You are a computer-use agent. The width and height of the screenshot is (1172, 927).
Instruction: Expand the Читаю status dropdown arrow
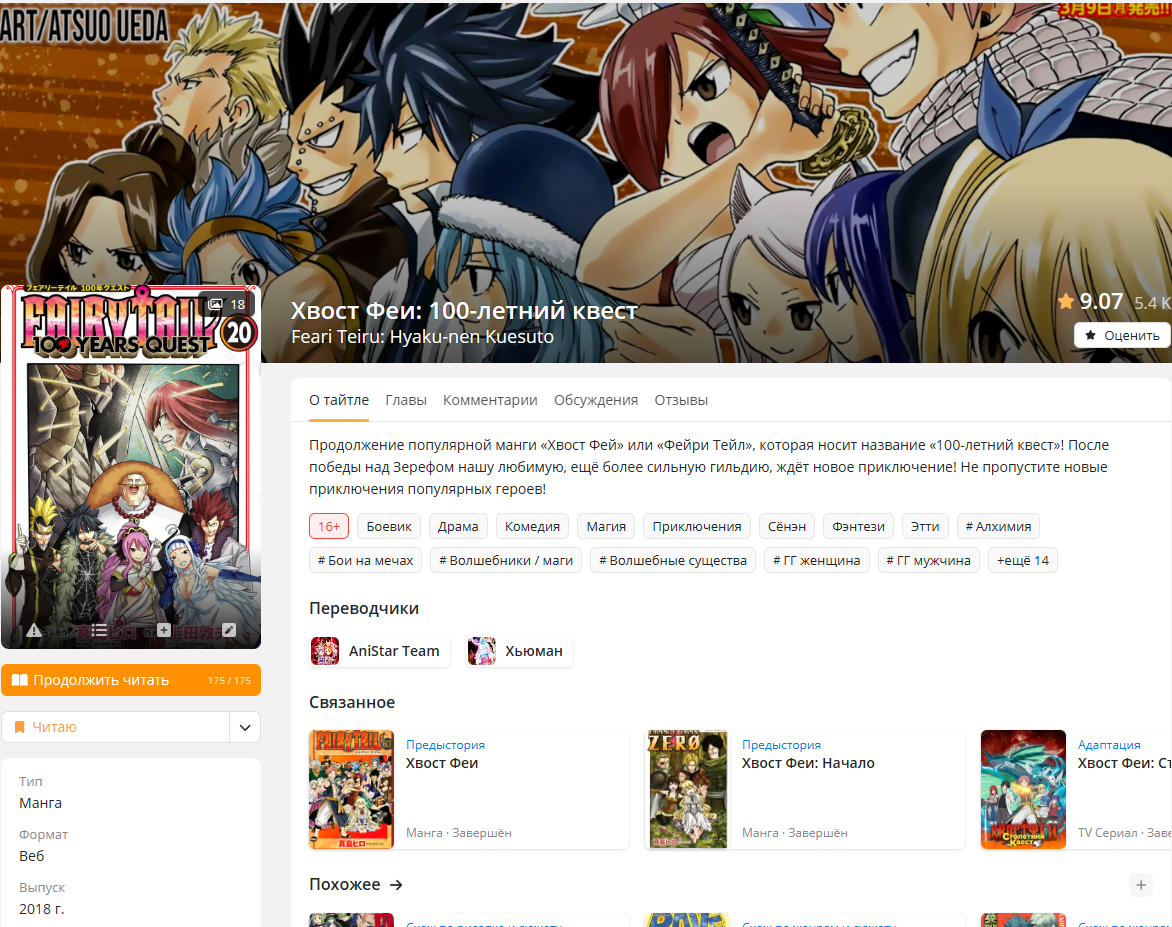[244, 727]
